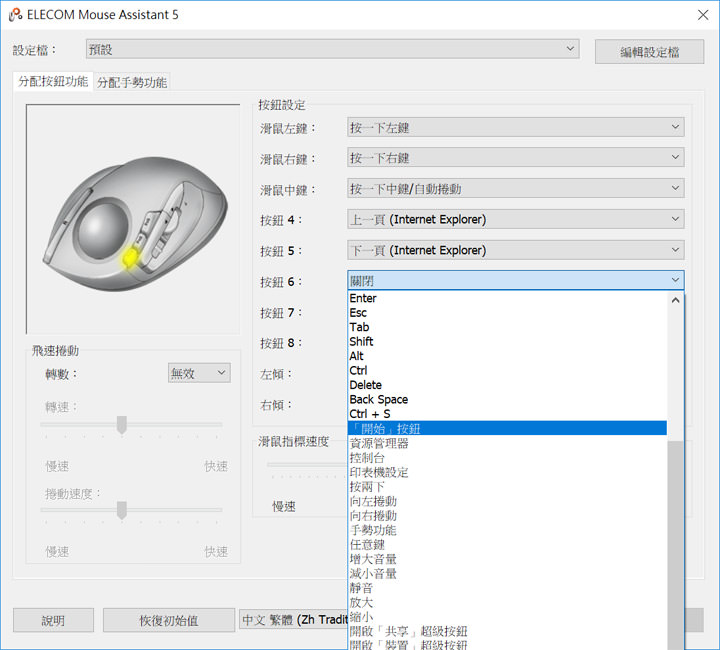Click the 恢復初始值 button
Viewport: 720px width, 650px height.
(169, 620)
